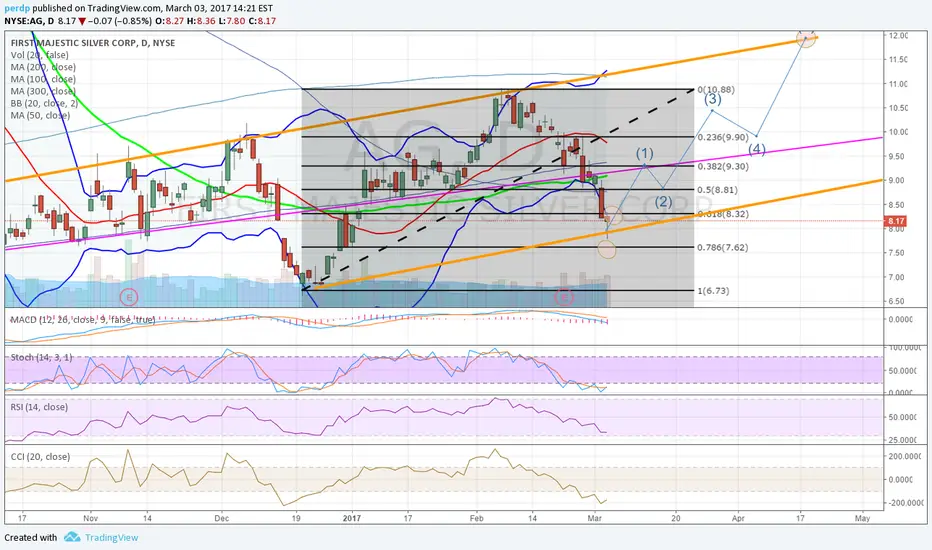Select the MA (50, close) indicator legend
Image resolution: width=932 pixels, height=550 pixels.
(40, 115)
